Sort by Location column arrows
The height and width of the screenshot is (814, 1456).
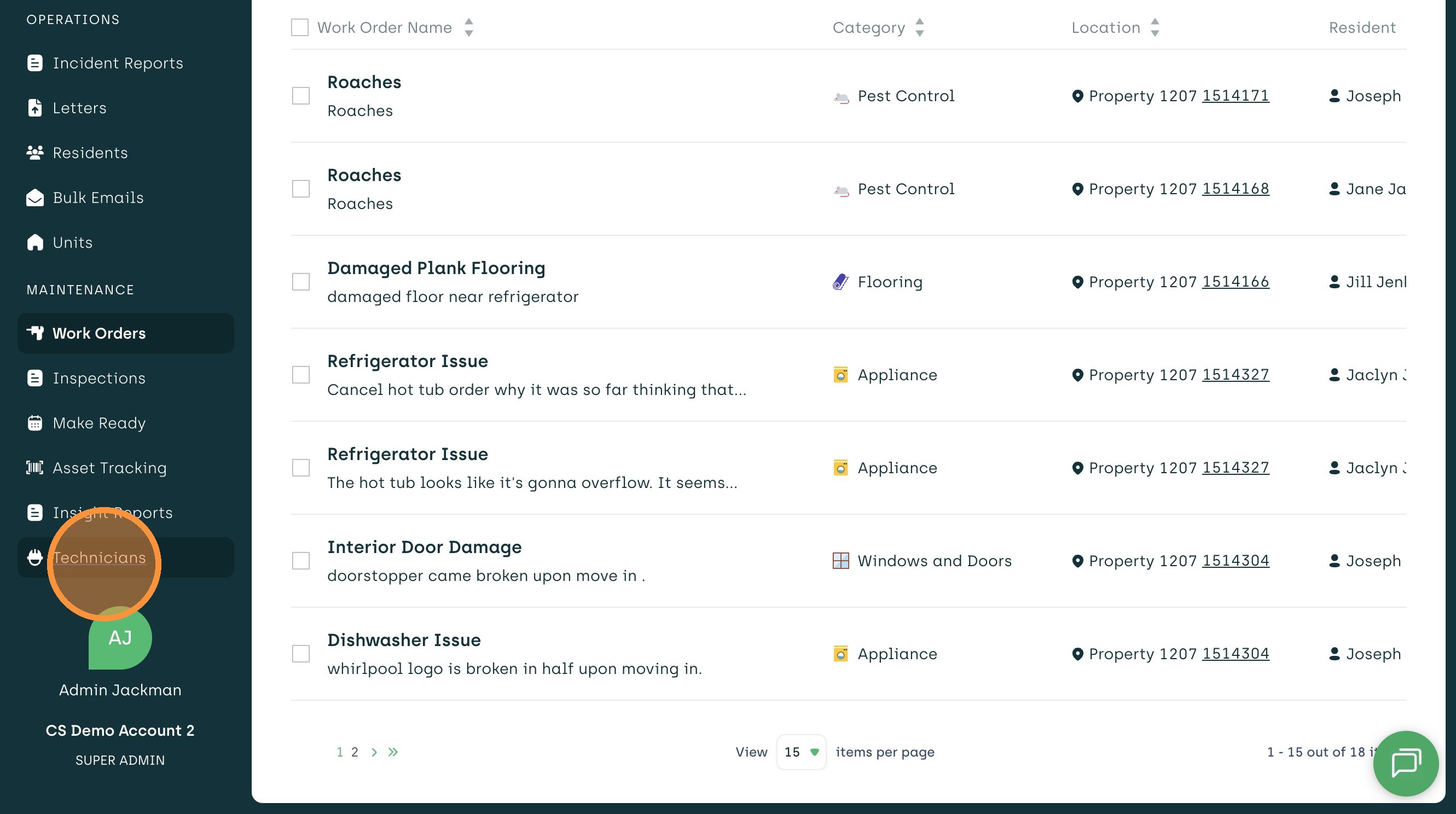(x=1155, y=27)
